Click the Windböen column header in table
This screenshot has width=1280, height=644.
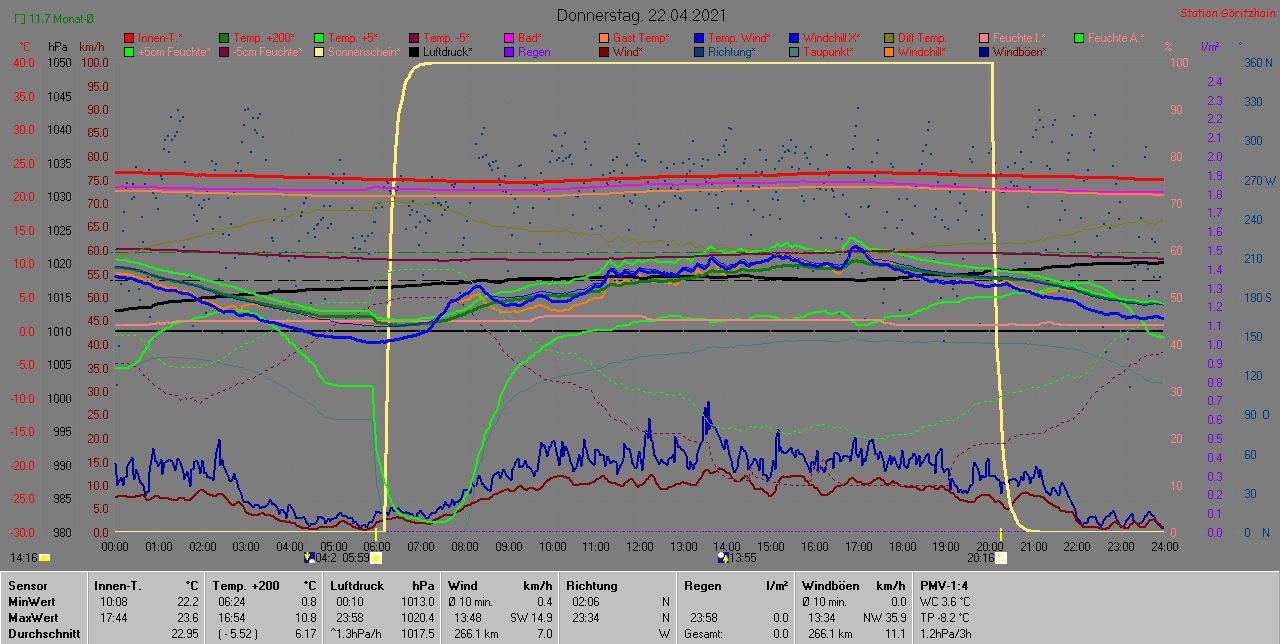[x=829, y=585]
